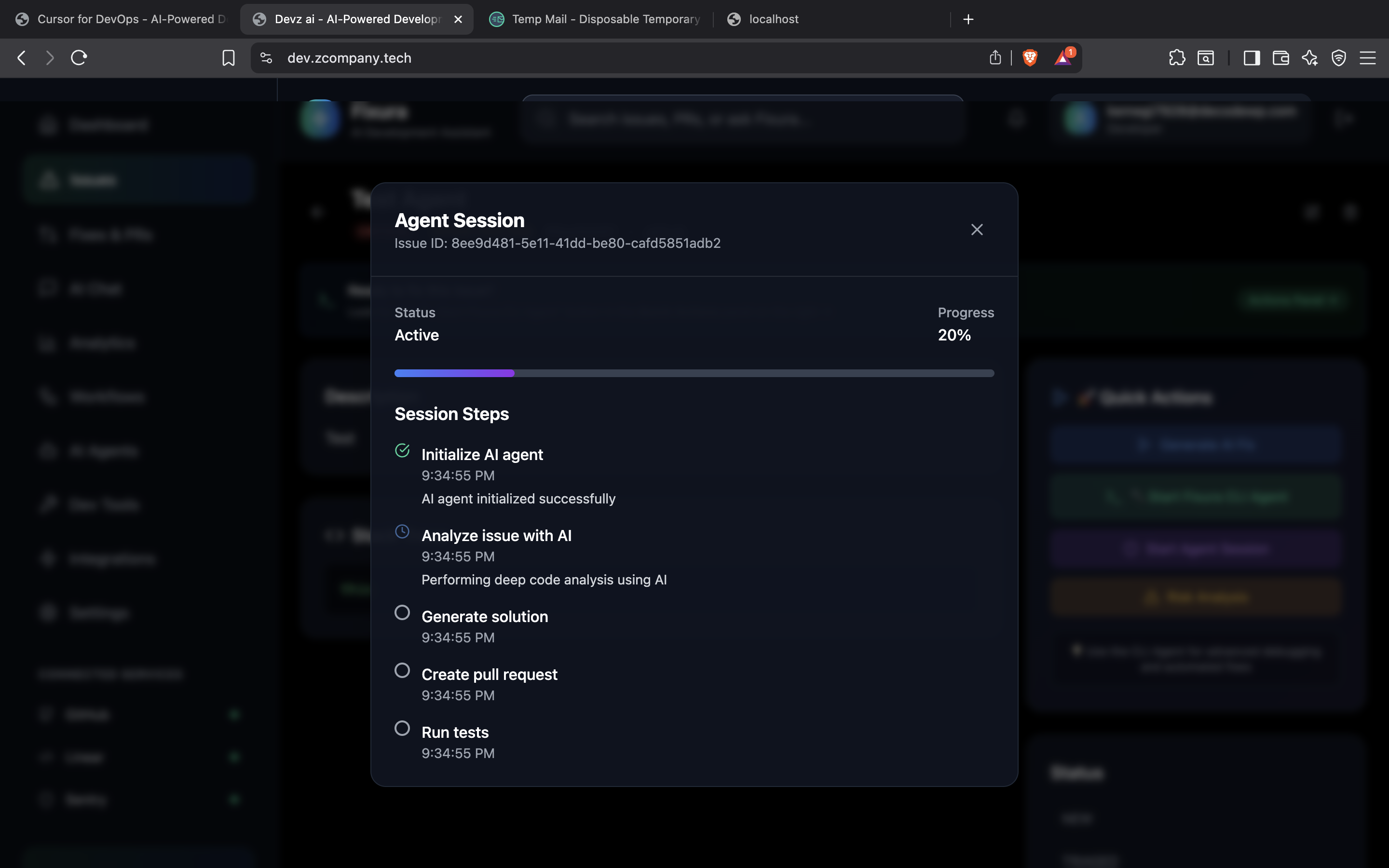Open the Brave Wallet icon
Viewport: 1389px width, 868px height.
(1280, 57)
